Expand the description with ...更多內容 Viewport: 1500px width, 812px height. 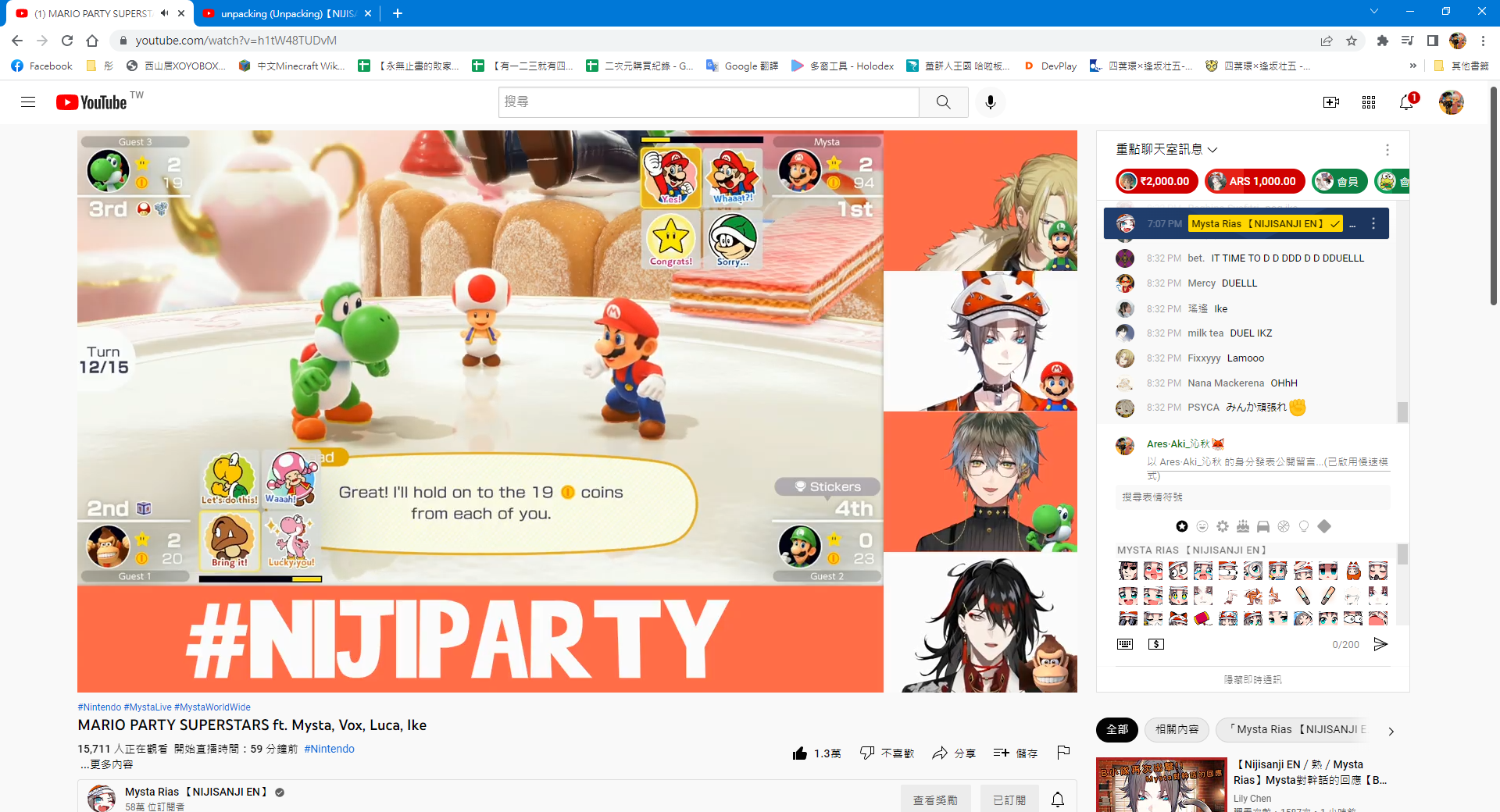[106, 764]
